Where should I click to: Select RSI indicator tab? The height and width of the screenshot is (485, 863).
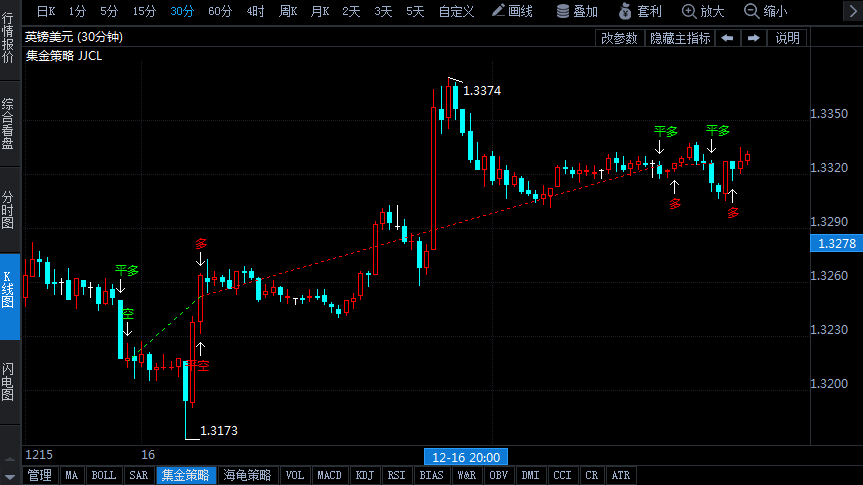pos(396,475)
